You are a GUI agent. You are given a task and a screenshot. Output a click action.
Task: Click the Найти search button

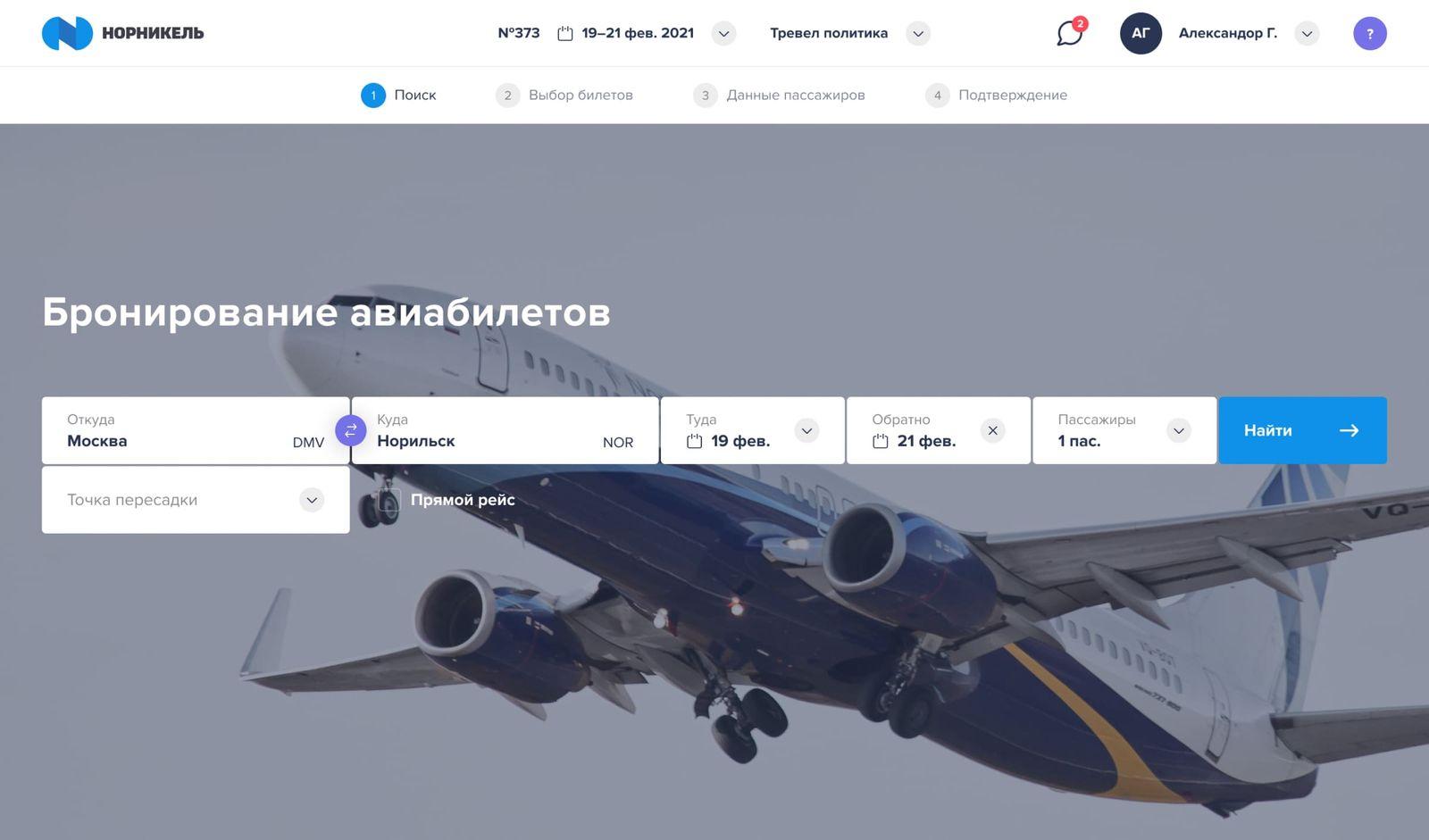pyautogui.click(x=1302, y=430)
